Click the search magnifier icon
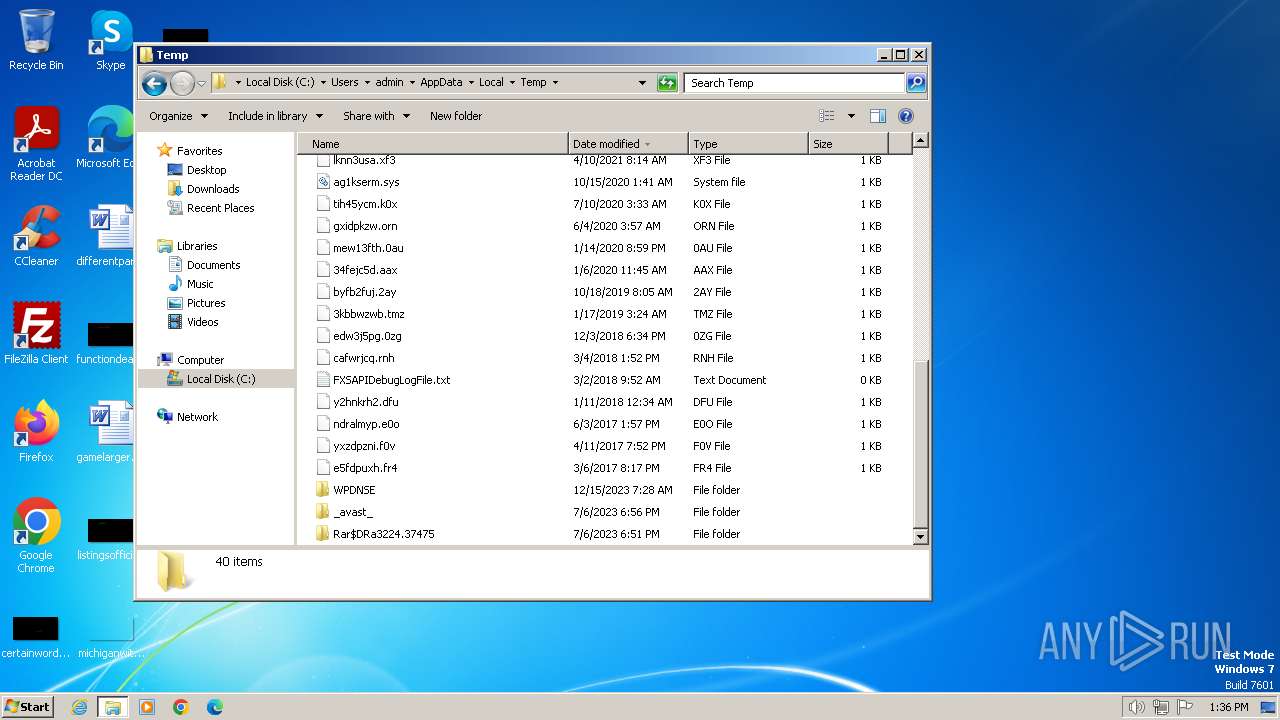This screenshot has width=1280, height=720. click(x=916, y=83)
